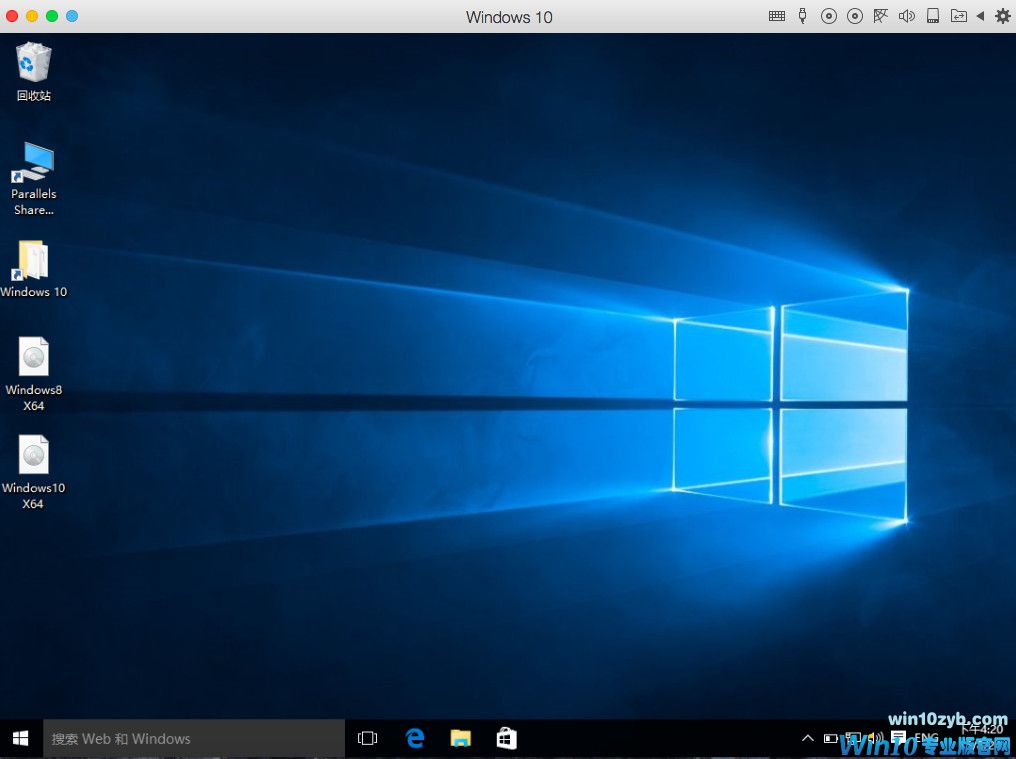
Task: Select the Recycle Bin desktop icon
Action: (x=33, y=71)
